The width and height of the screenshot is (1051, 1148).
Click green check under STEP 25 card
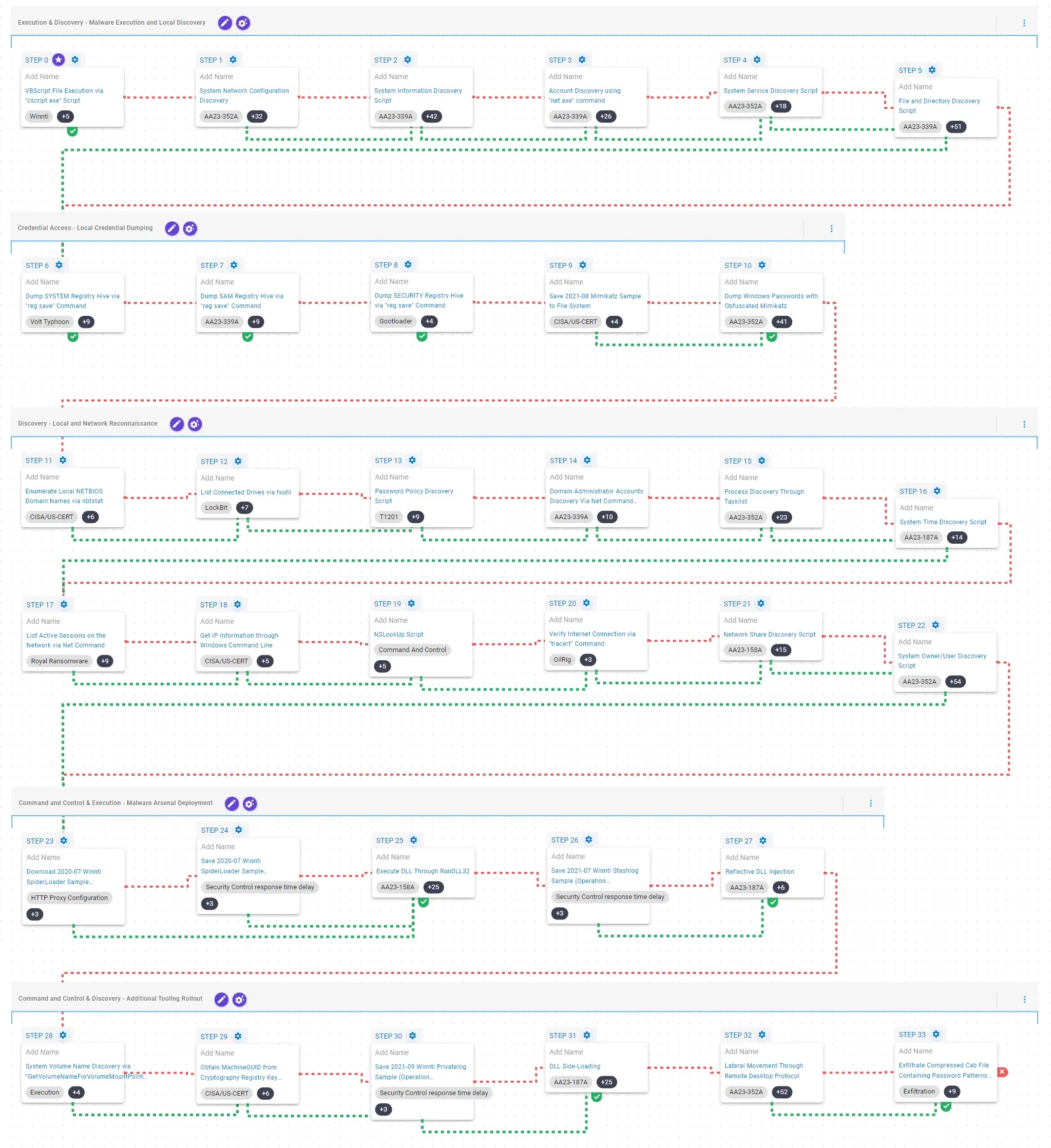click(x=424, y=902)
